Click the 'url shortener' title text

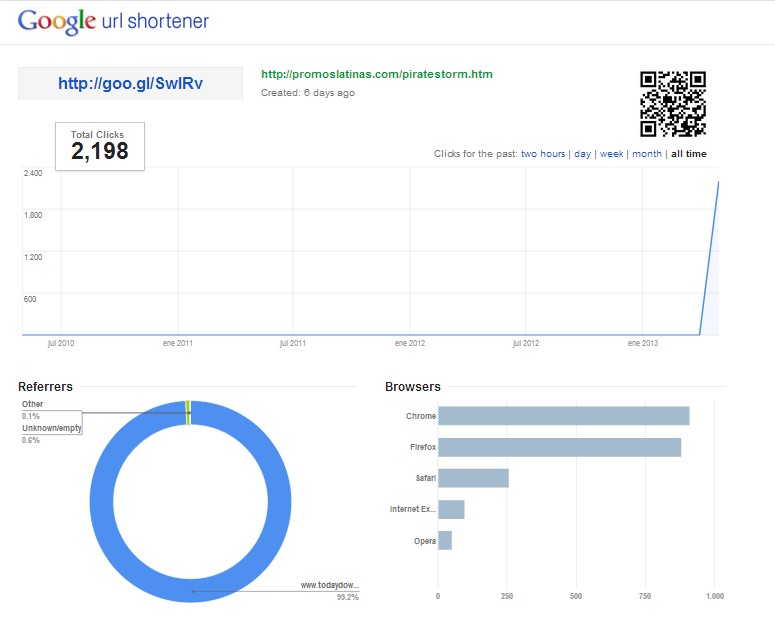[x=155, y=21]
